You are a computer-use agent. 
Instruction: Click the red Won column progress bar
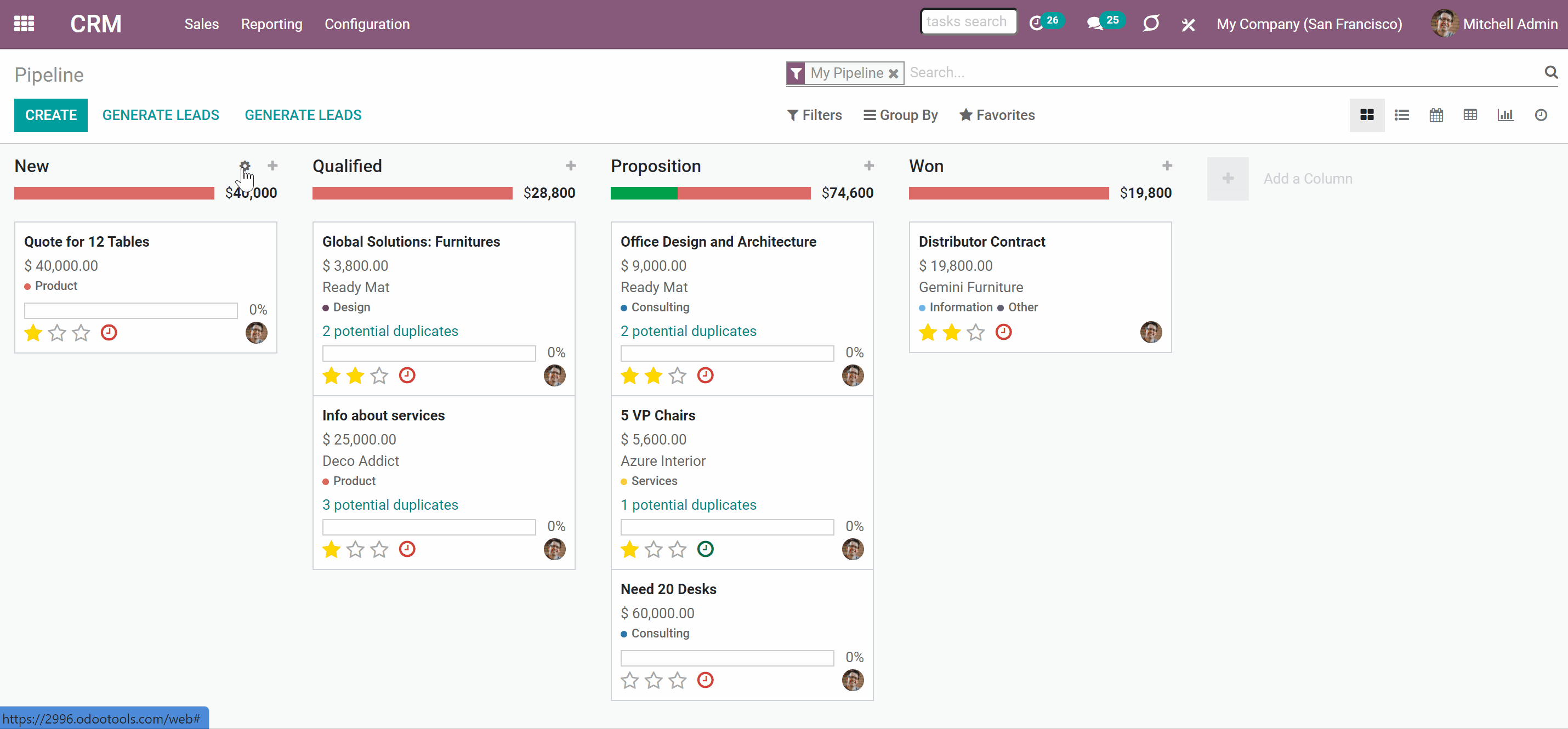[x=1009, y=193]
